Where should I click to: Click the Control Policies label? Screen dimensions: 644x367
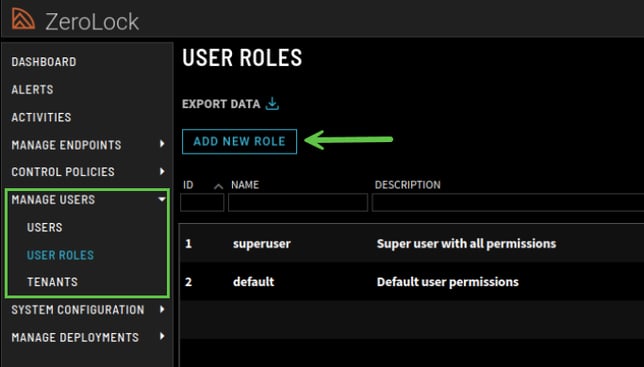click(x=63, y=172)
